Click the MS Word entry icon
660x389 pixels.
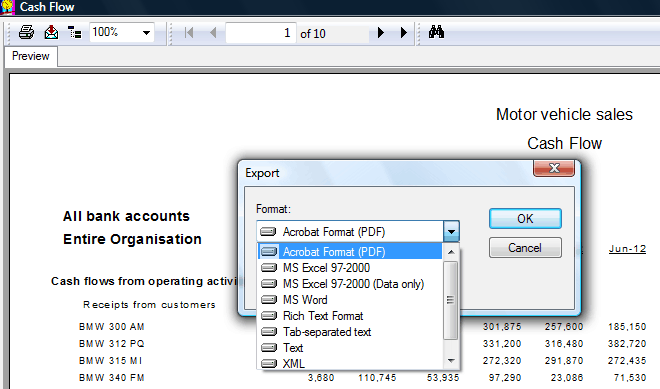(x=269, y=300)
